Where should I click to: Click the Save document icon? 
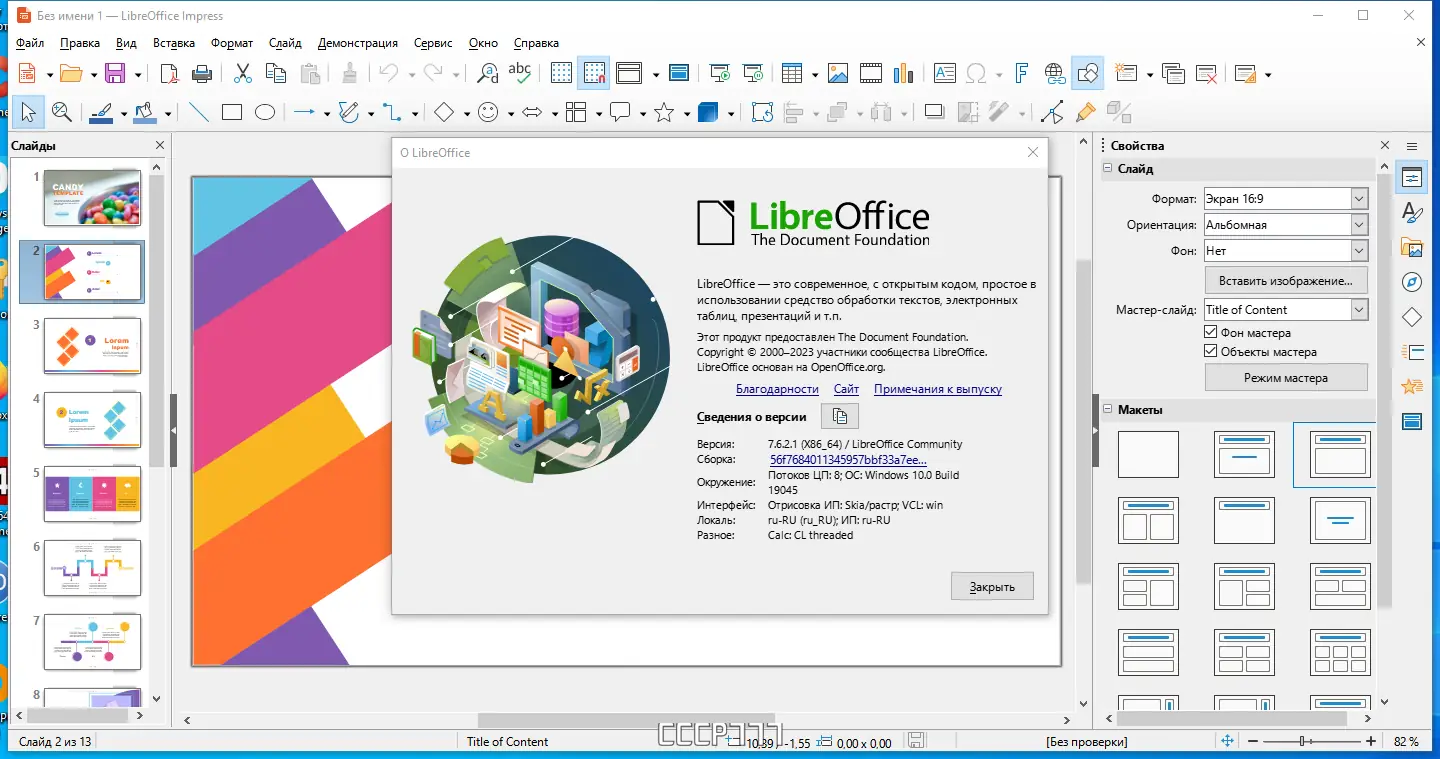(x=114, y=73)
